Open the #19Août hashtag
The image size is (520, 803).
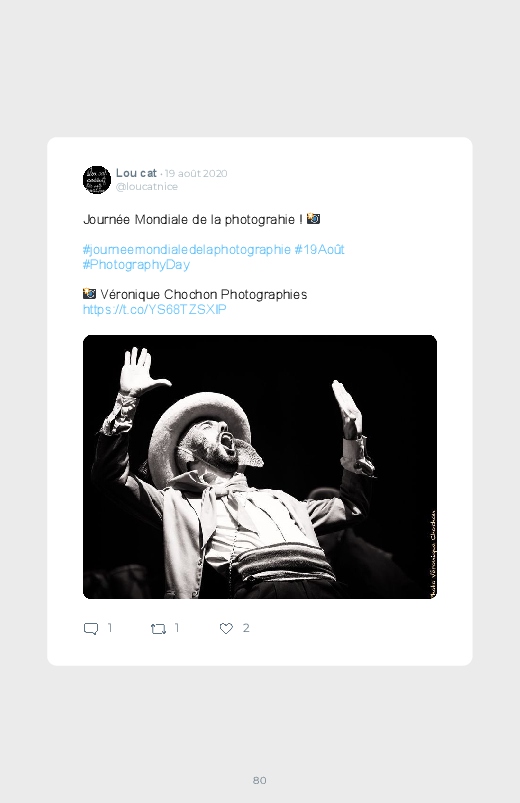tap(319, 249)
